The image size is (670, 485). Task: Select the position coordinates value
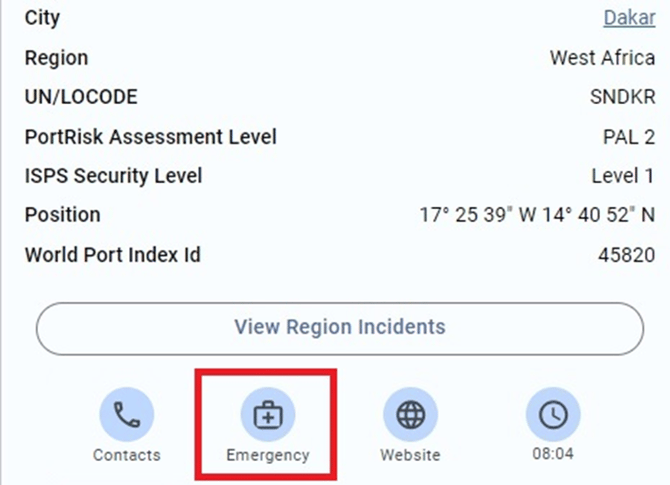537,215
